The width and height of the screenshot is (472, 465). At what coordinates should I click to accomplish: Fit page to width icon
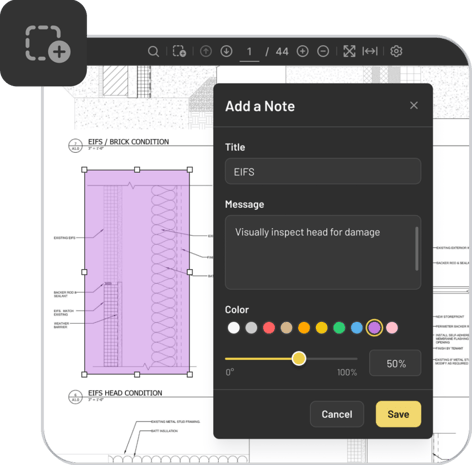click(x=370, y=51)
